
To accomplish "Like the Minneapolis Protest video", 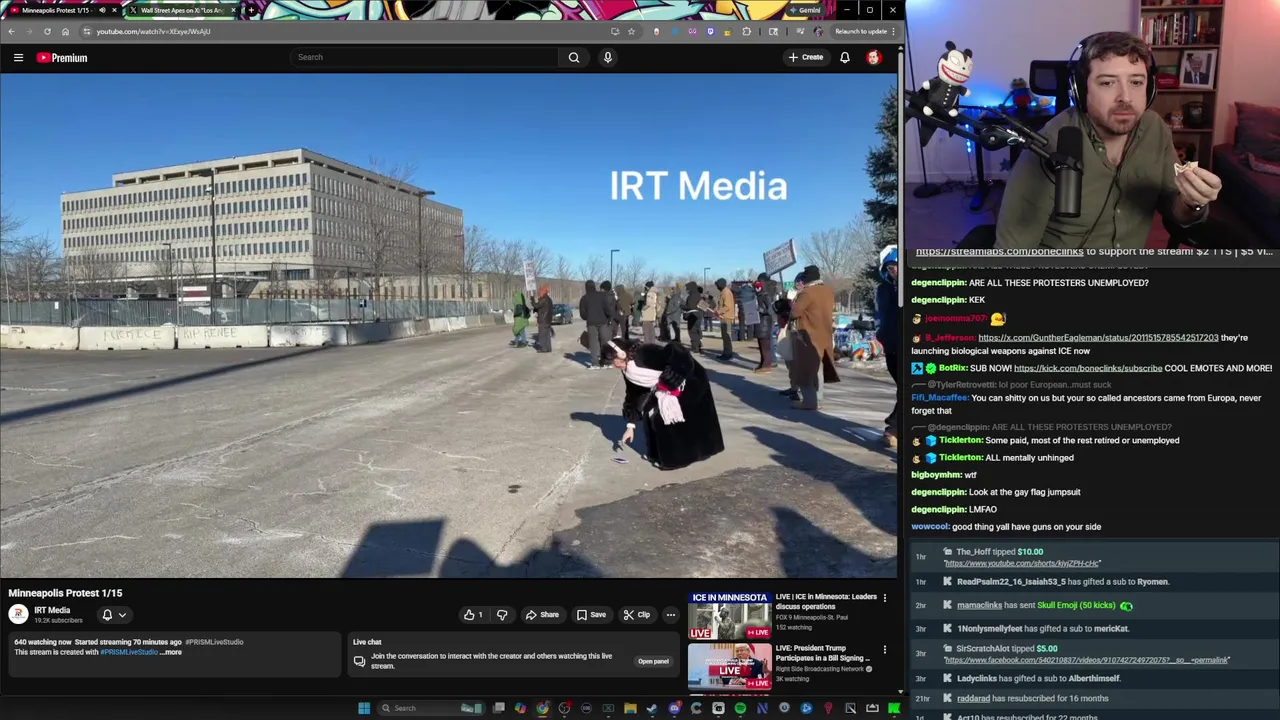I will point(473,615).
